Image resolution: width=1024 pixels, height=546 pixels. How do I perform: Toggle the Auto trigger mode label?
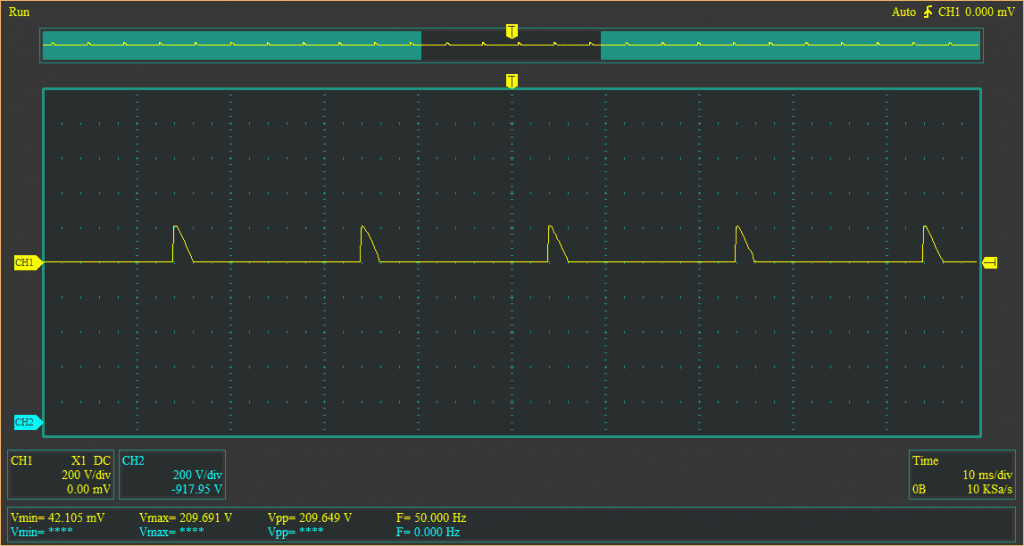click(902, 12)
